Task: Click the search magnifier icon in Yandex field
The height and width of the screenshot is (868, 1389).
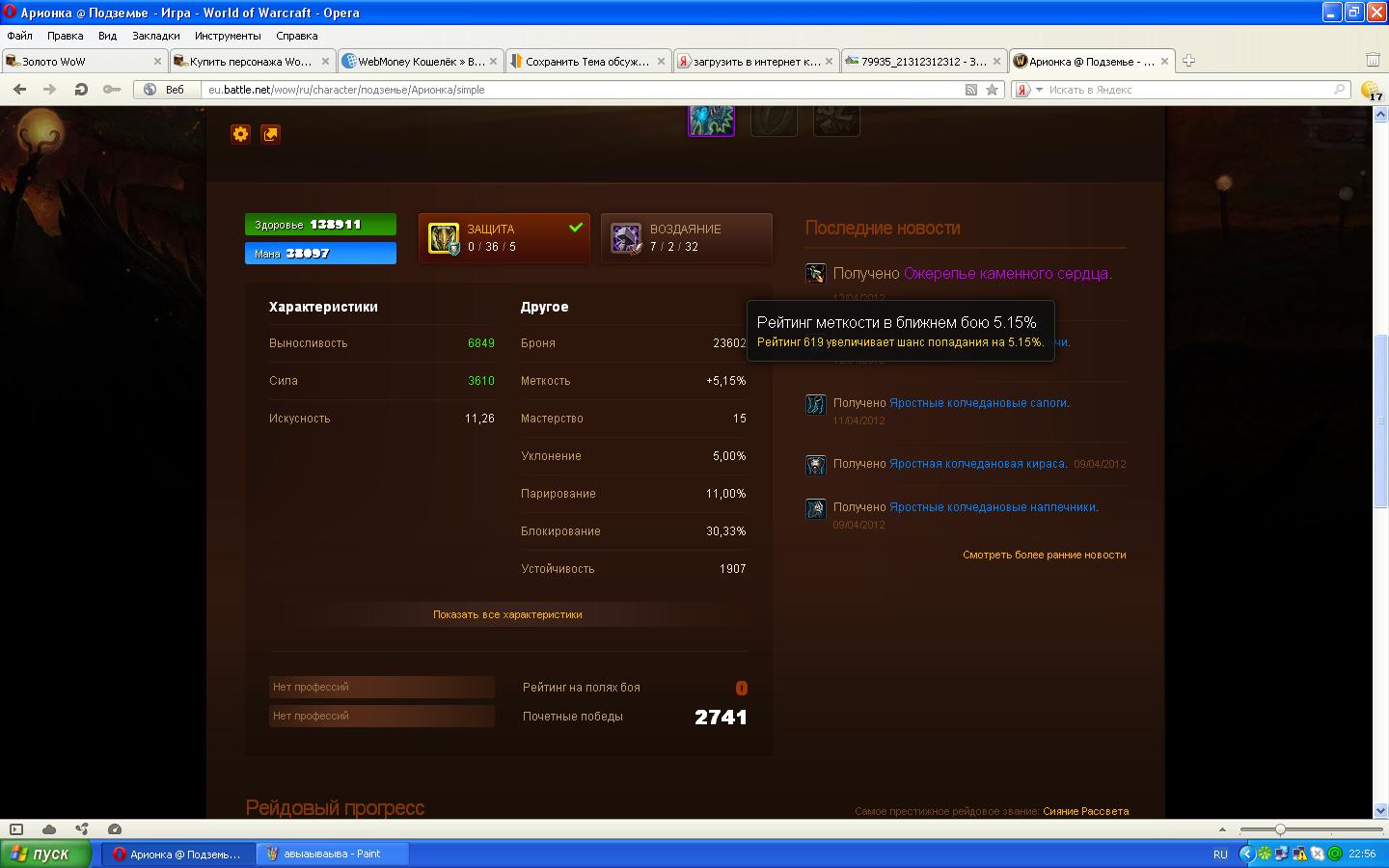Action: (1339, 89)
